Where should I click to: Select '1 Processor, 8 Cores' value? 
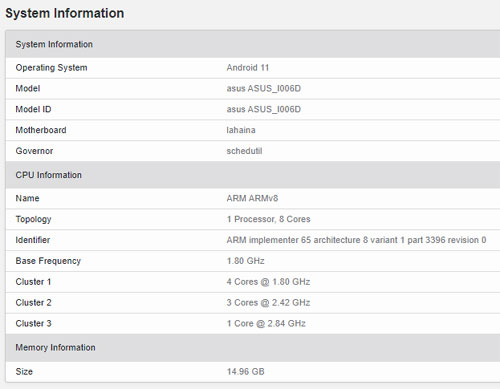(x=269, y=219)
